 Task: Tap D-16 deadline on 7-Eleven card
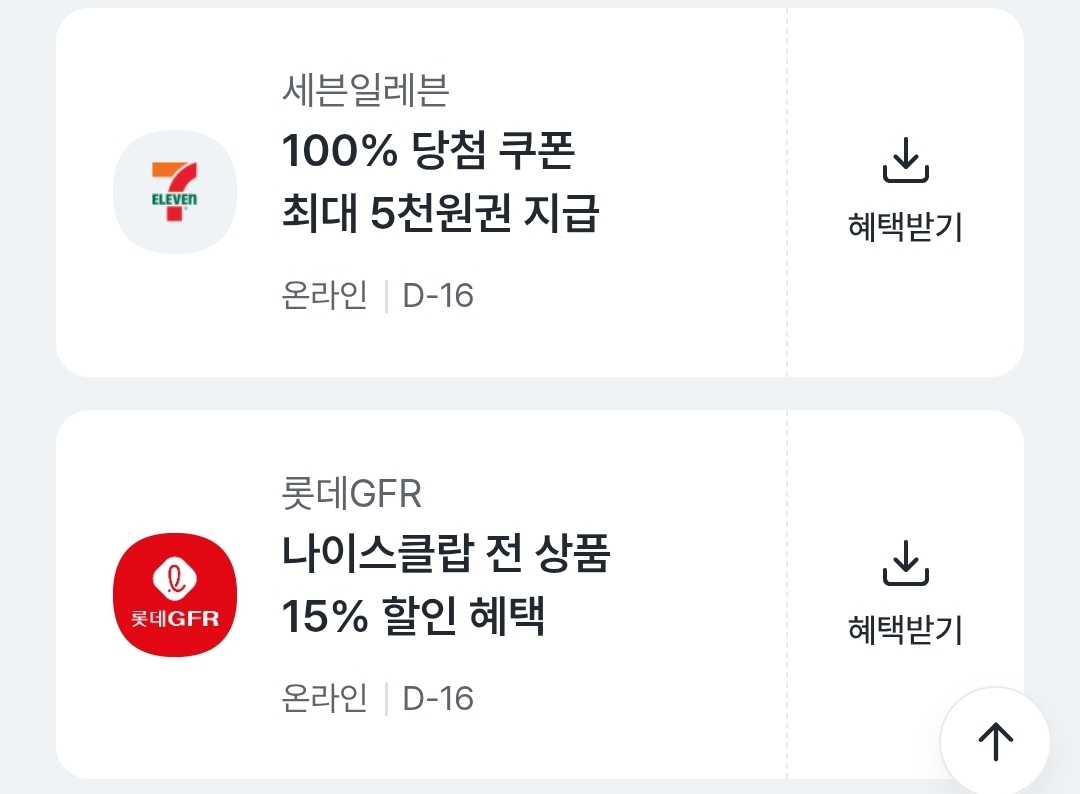(438, 296)
